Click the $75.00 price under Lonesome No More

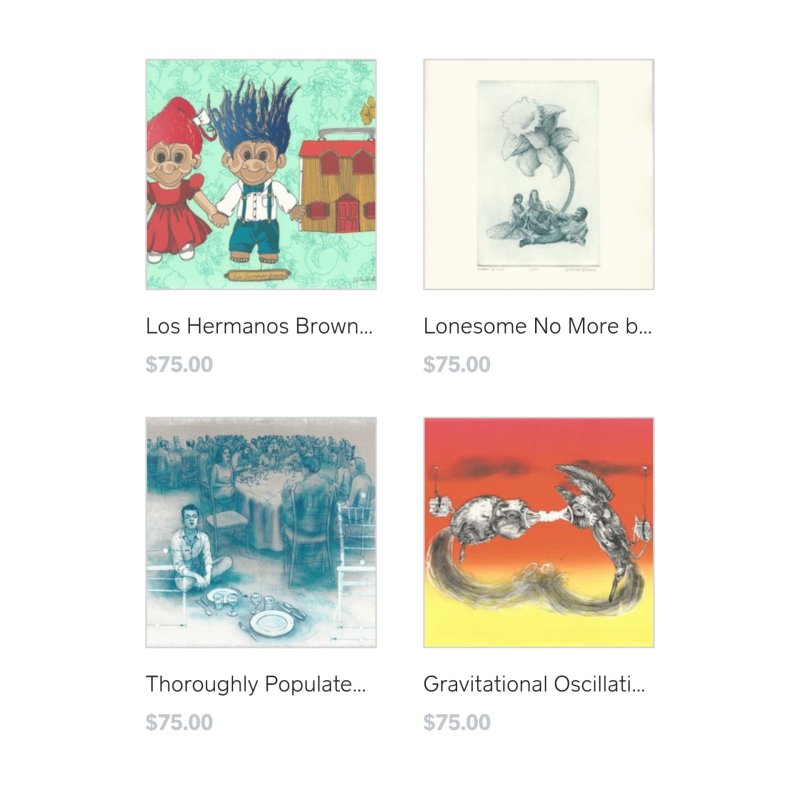pyautogui.click(x=457, y=364)
